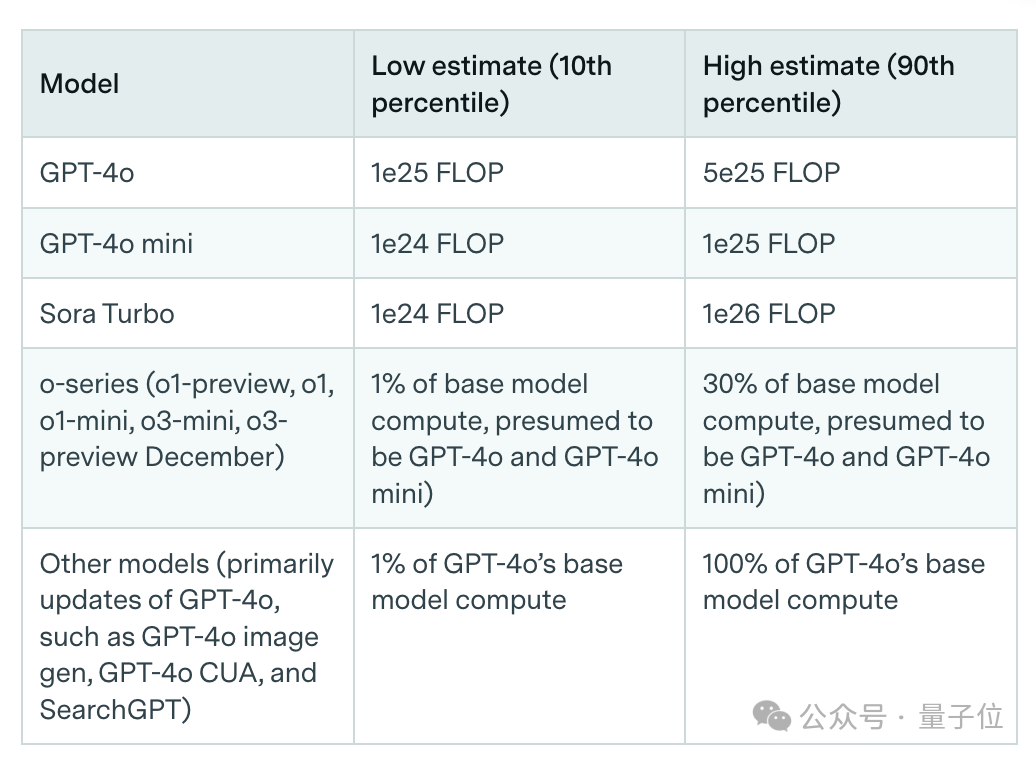Click Sora Turbo's 1e24 FLOP low estimate
Image resolution: width=1036 pixels, height=758 pixels.
(437, 313)
